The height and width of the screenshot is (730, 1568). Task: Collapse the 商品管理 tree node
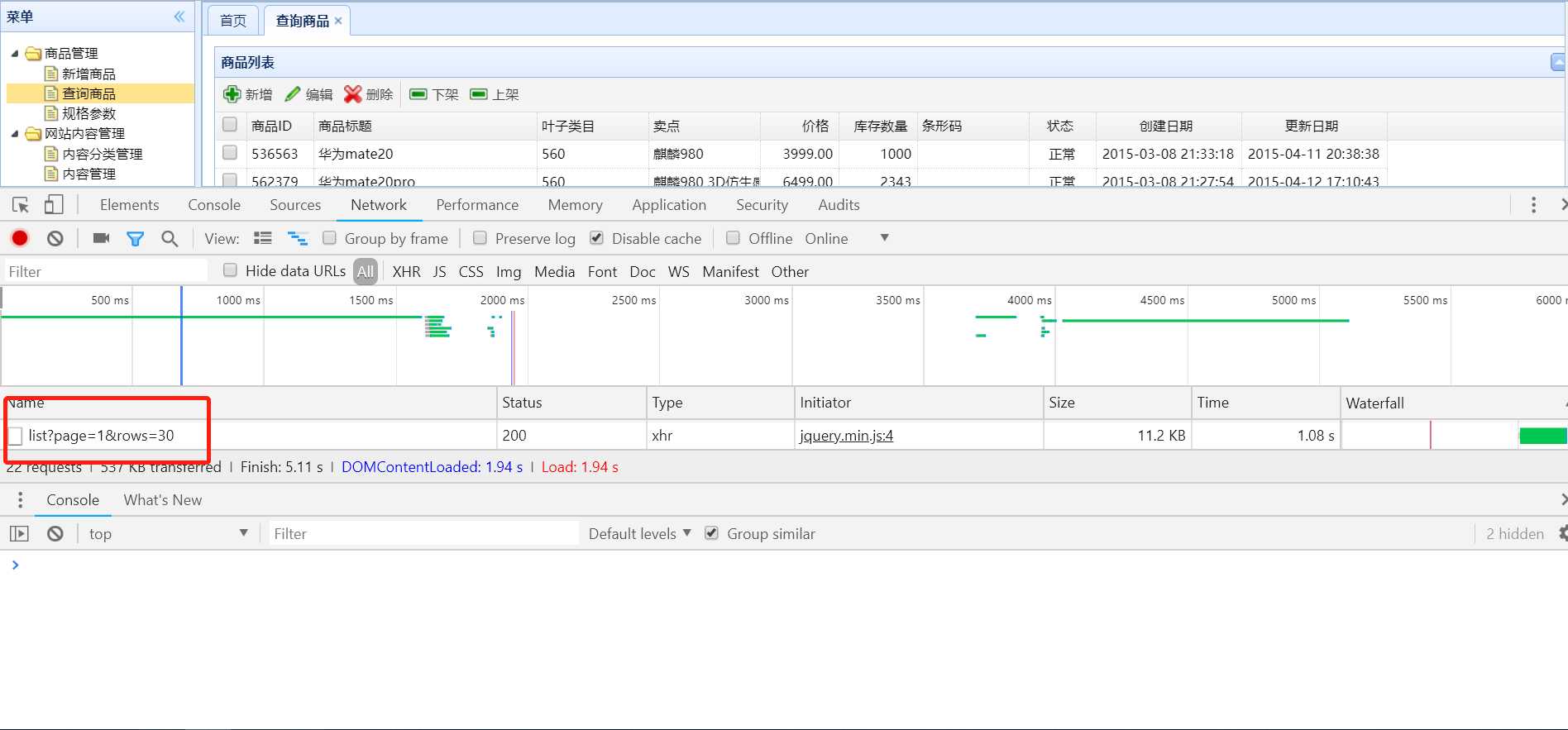coord(15,54)
